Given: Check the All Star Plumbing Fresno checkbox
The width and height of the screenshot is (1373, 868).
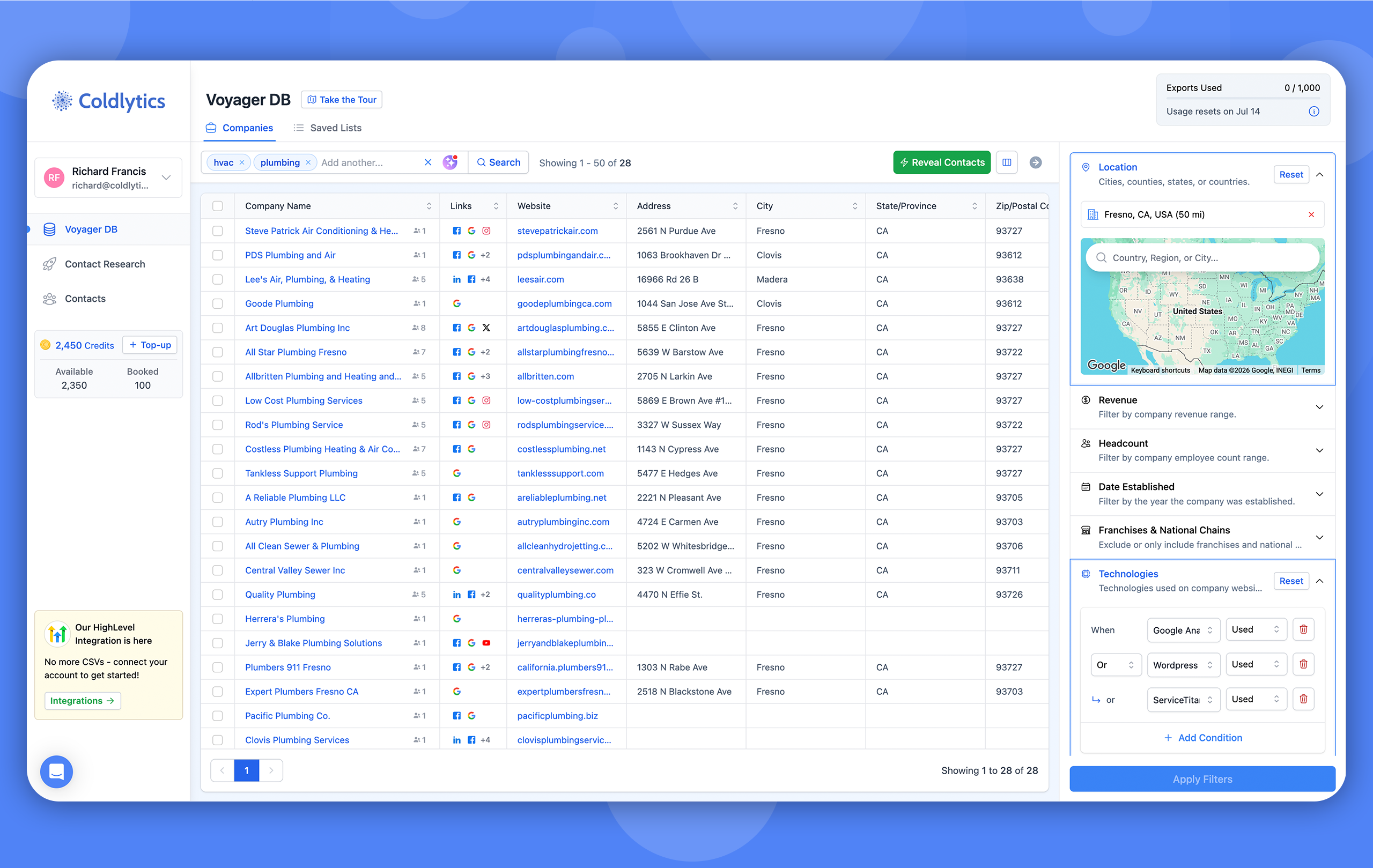Looking at the screenshot, I should pos(218,352).
